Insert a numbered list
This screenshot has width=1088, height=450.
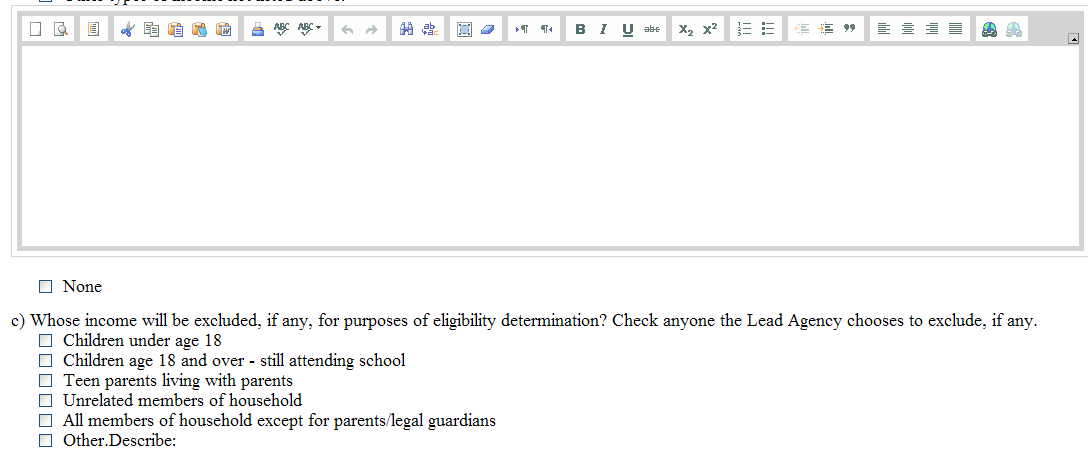(x=745, y=29)
